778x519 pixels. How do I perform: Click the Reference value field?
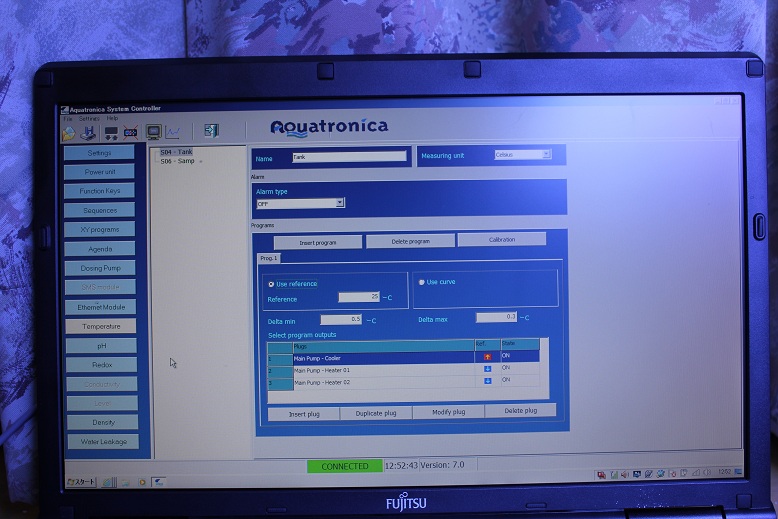click(359, 297)
